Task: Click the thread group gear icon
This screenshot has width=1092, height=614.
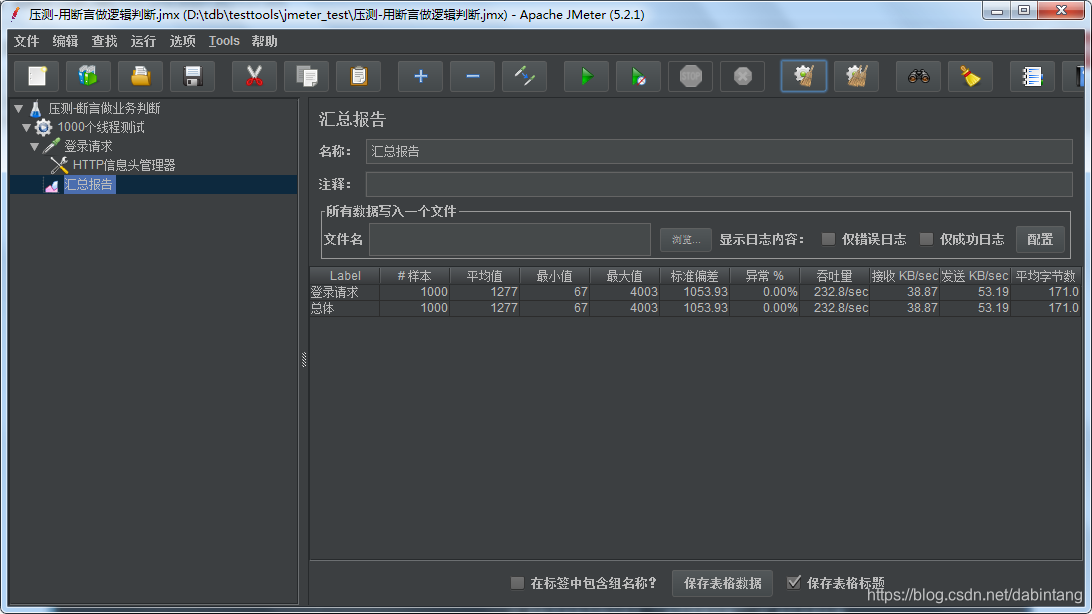Action: coord(44,127)
